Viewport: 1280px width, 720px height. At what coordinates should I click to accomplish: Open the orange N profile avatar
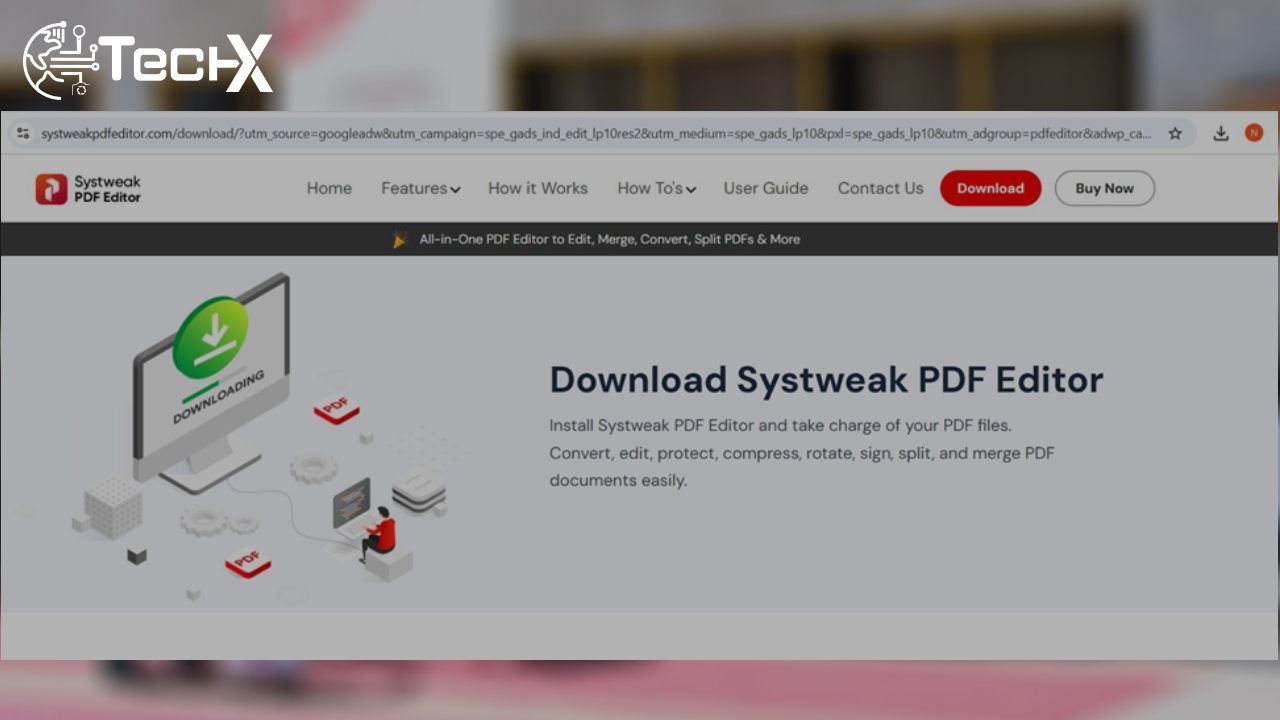tap(1254, 133)
